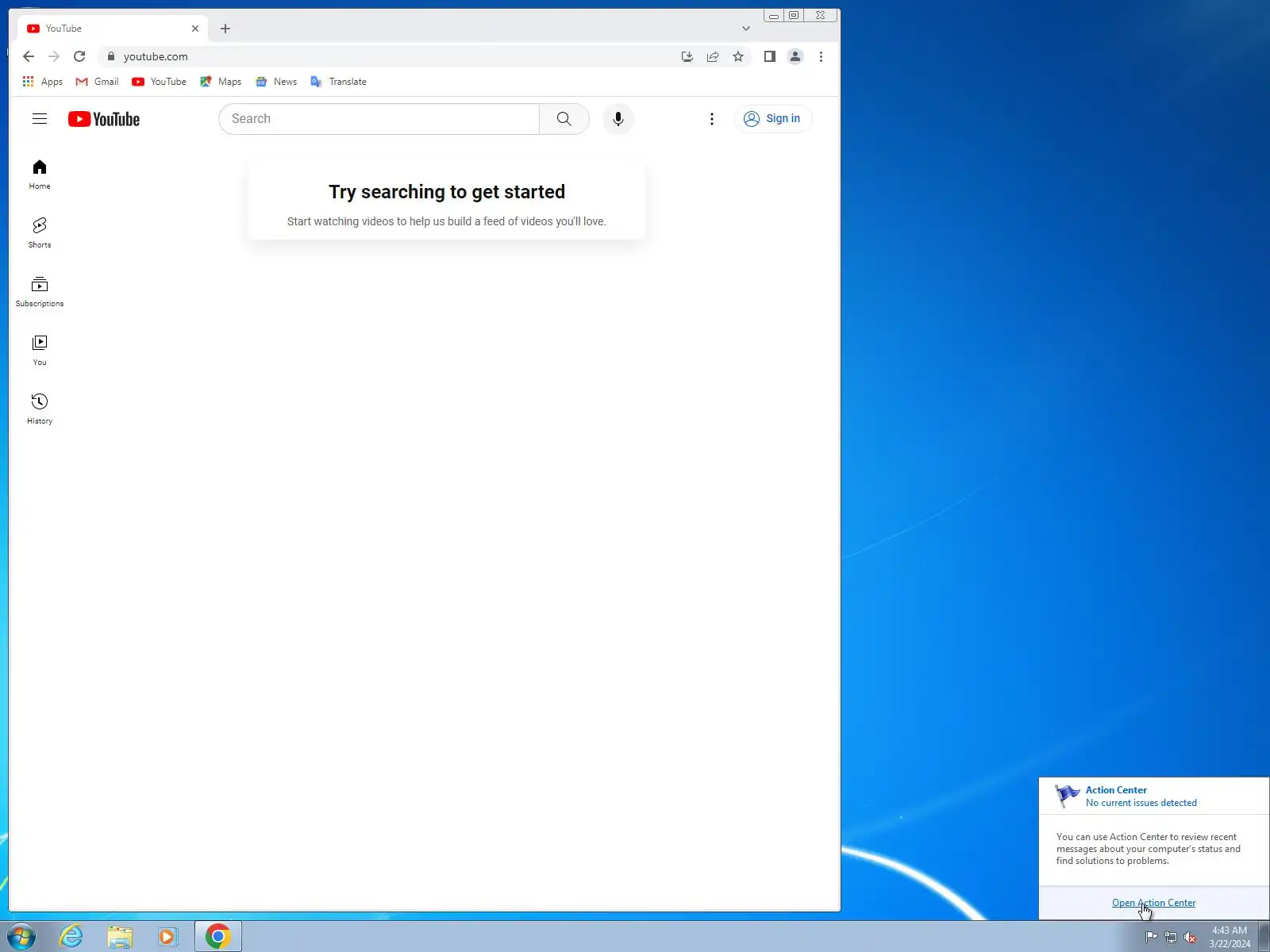Open YouTube settings three-dot menu
This screenshot has width=1270, height=952.
(x=712, y=119)
